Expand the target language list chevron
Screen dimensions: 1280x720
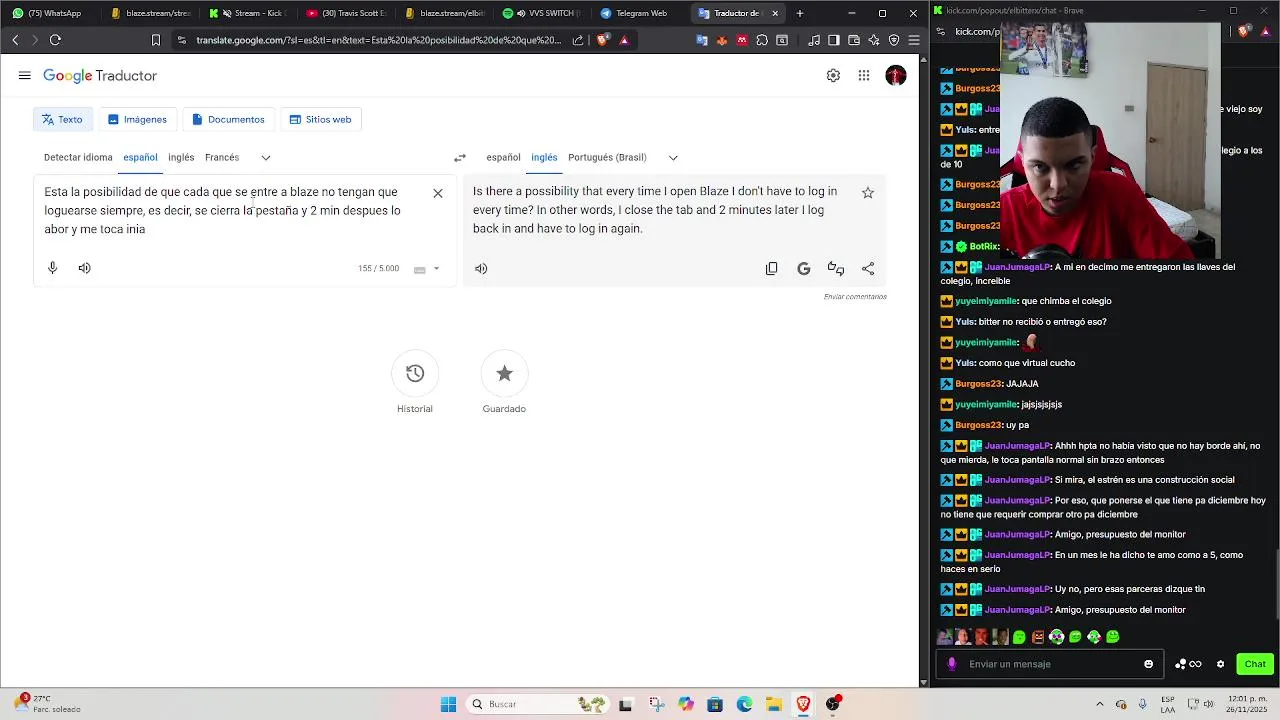(x=673, y=158)
